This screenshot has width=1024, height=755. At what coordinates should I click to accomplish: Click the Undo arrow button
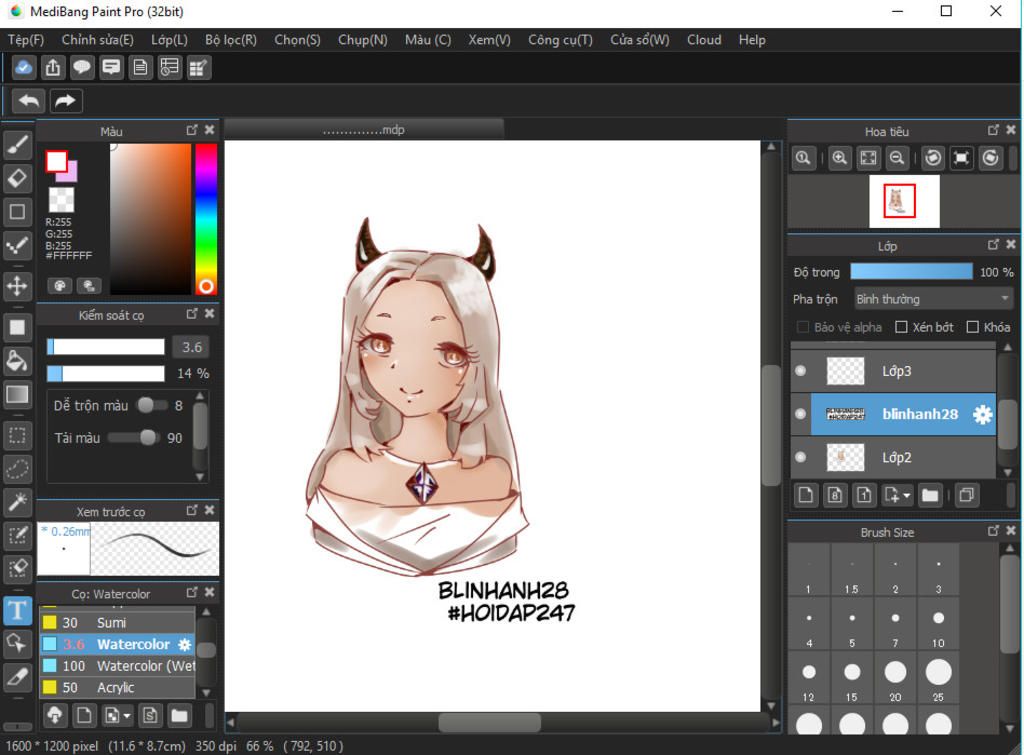(29, 101)
